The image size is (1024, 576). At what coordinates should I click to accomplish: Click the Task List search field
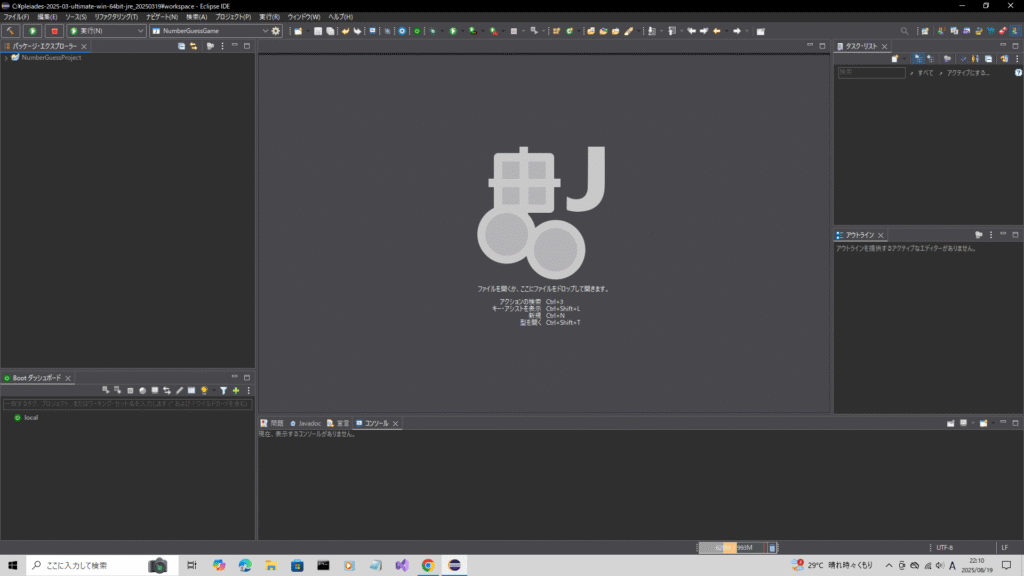[871, 72]
